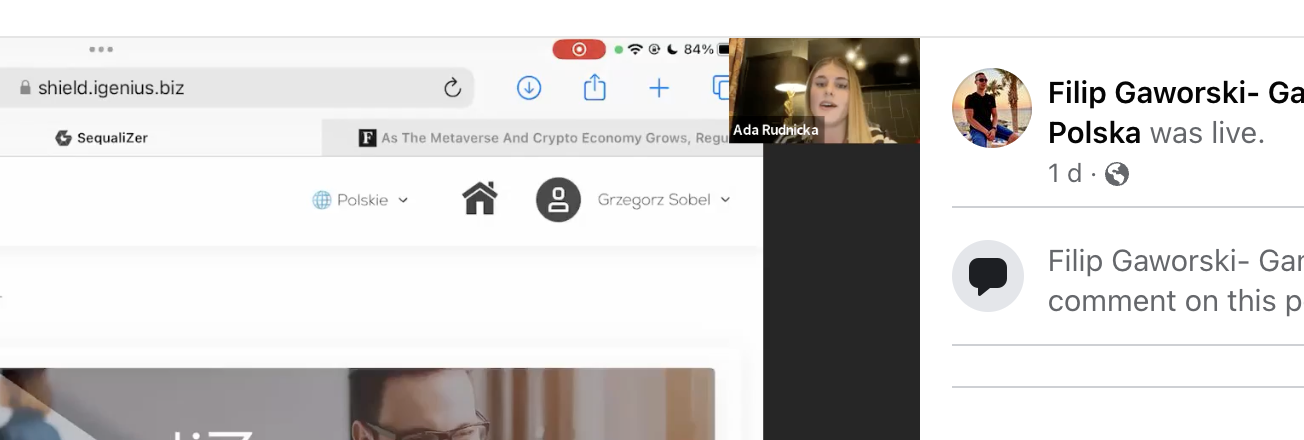Click the public globe privacy icon

[x=1117, y=174]
